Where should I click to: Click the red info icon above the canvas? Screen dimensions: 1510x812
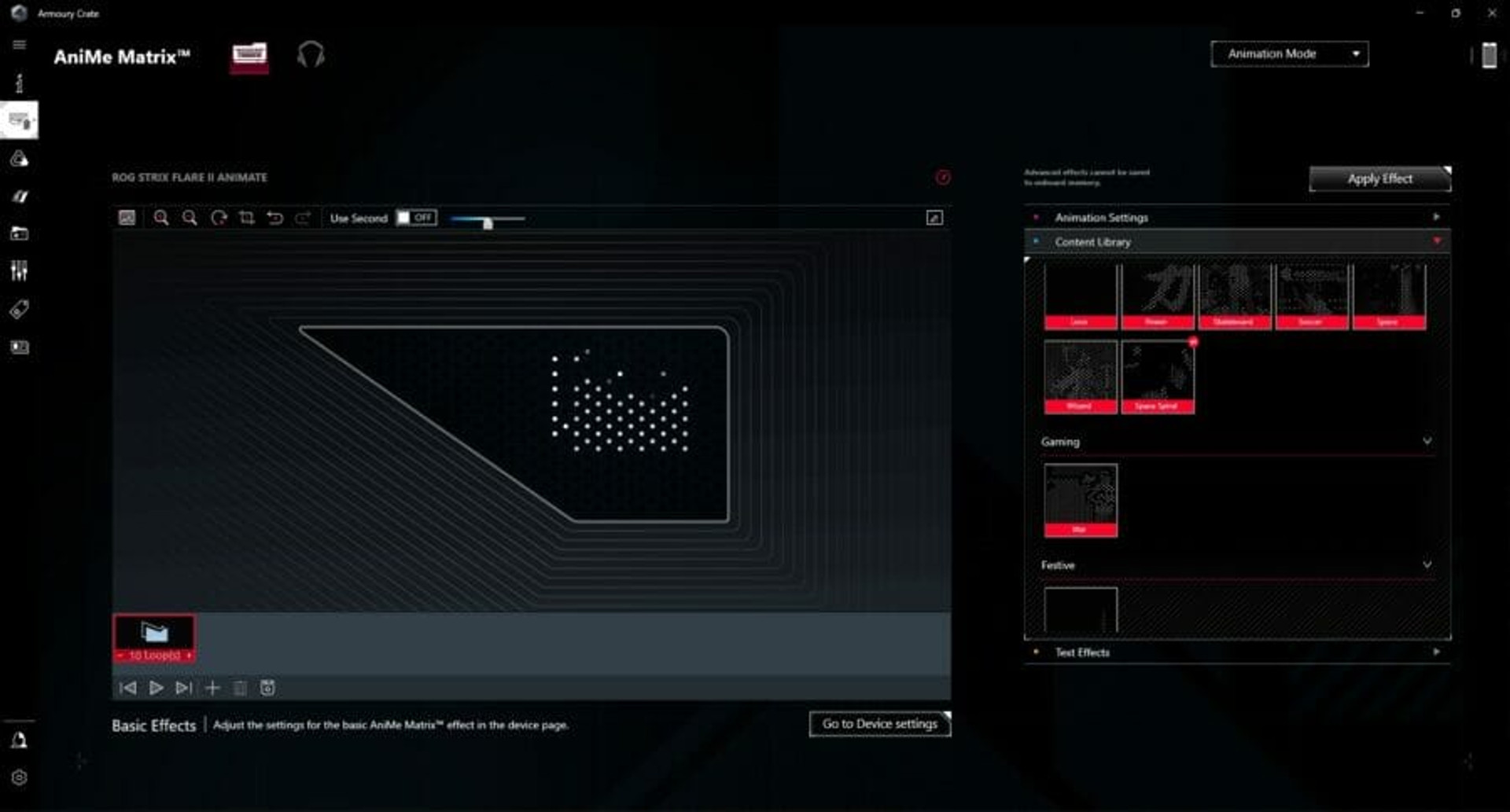pyautogui.click(x=943, y=178)
